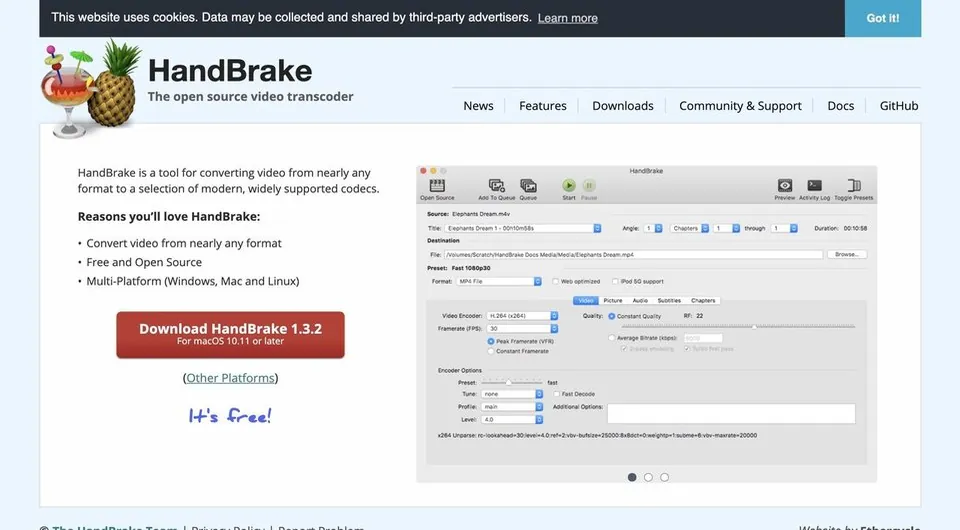Switch to the Video tab

(585, 300)
